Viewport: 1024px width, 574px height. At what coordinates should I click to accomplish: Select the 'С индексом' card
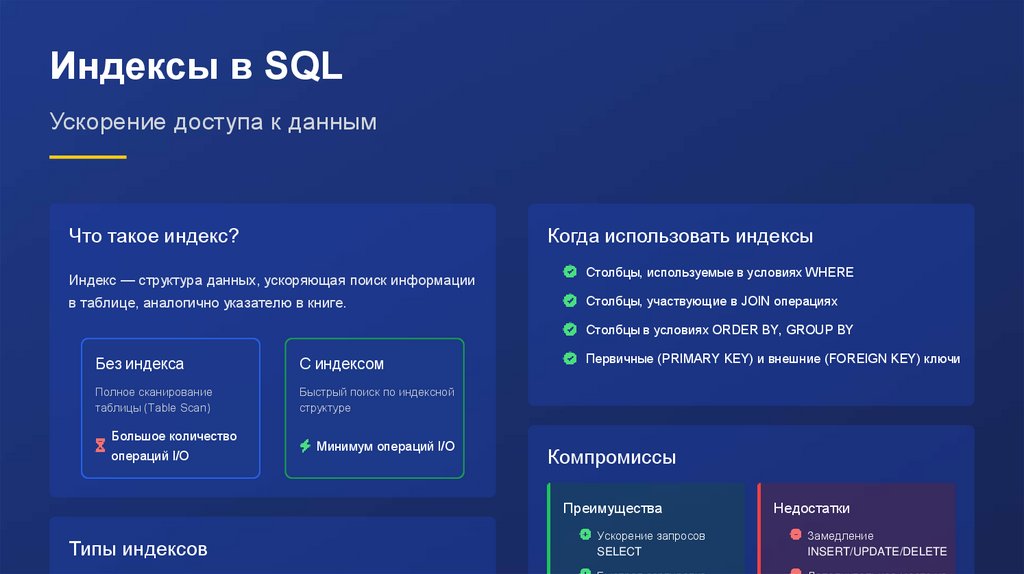tap(374, 408)
